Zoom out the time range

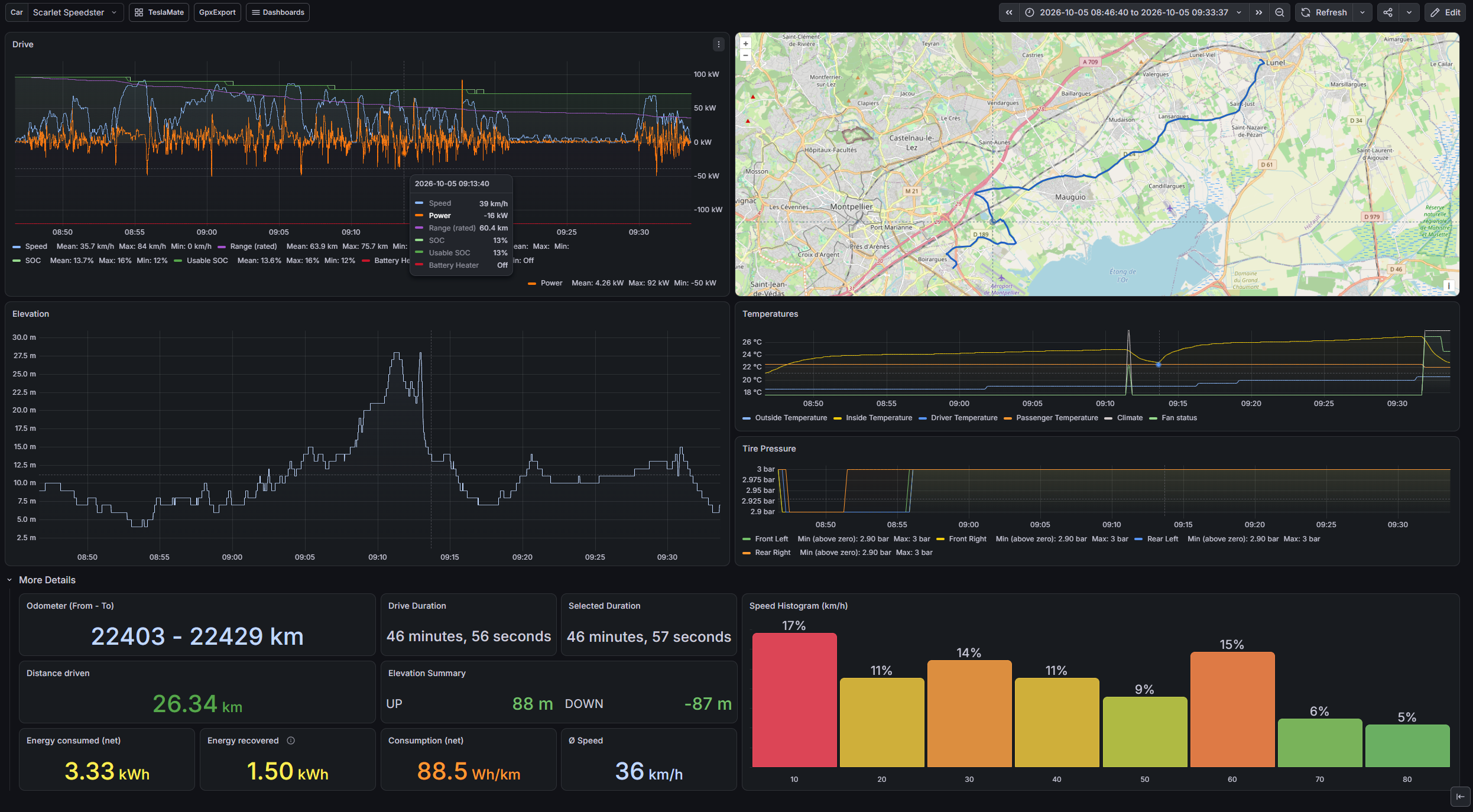pyautogui.click(x=1280, y=12)
